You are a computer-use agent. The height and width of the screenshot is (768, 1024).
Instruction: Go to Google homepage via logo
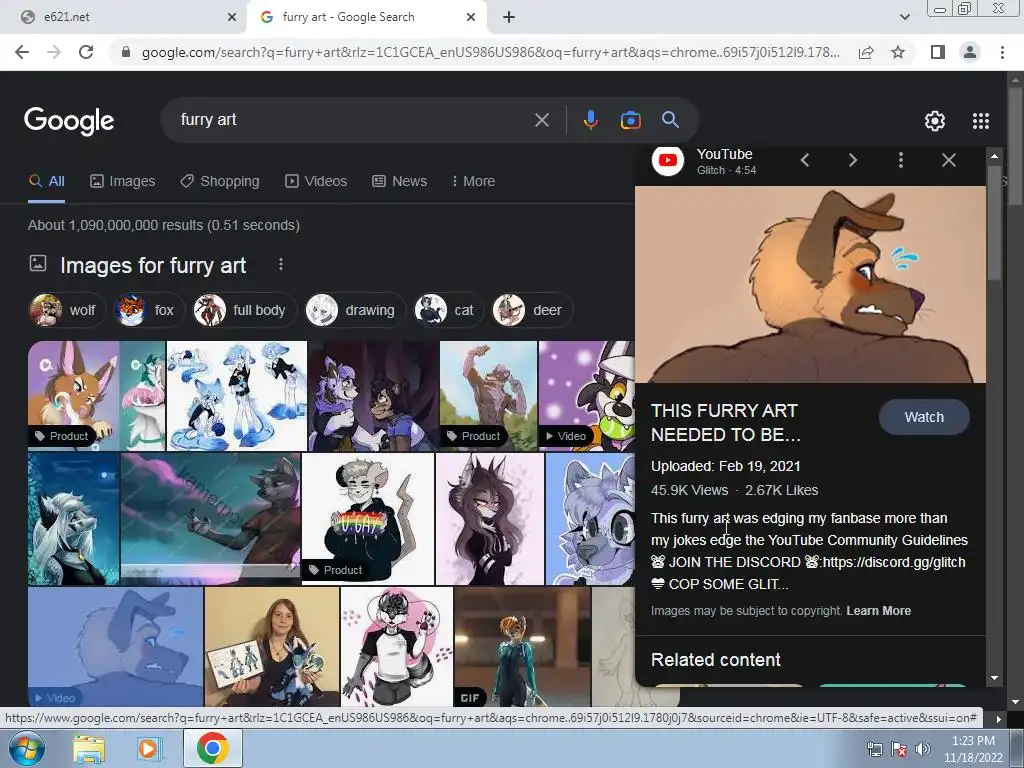(x=69, y=121)
